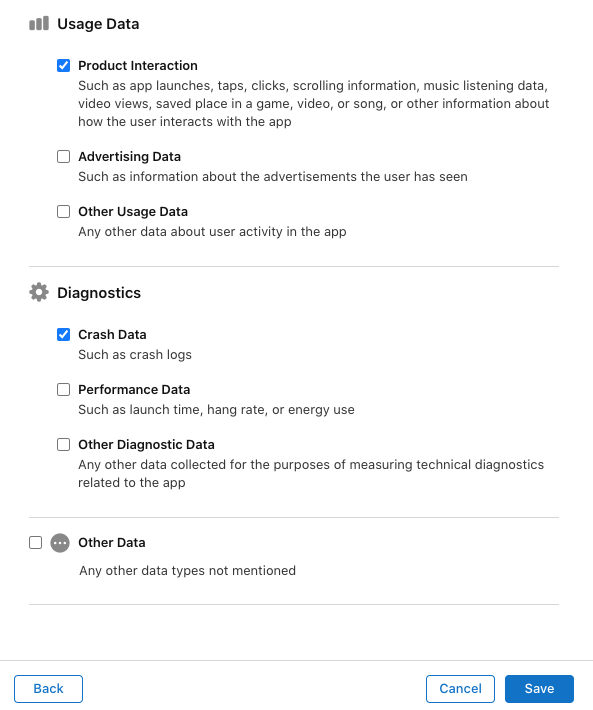The width and height of the screenshot is (593, 710).
Task: Click the Advertising Data label text
Action: pos(129,157)
